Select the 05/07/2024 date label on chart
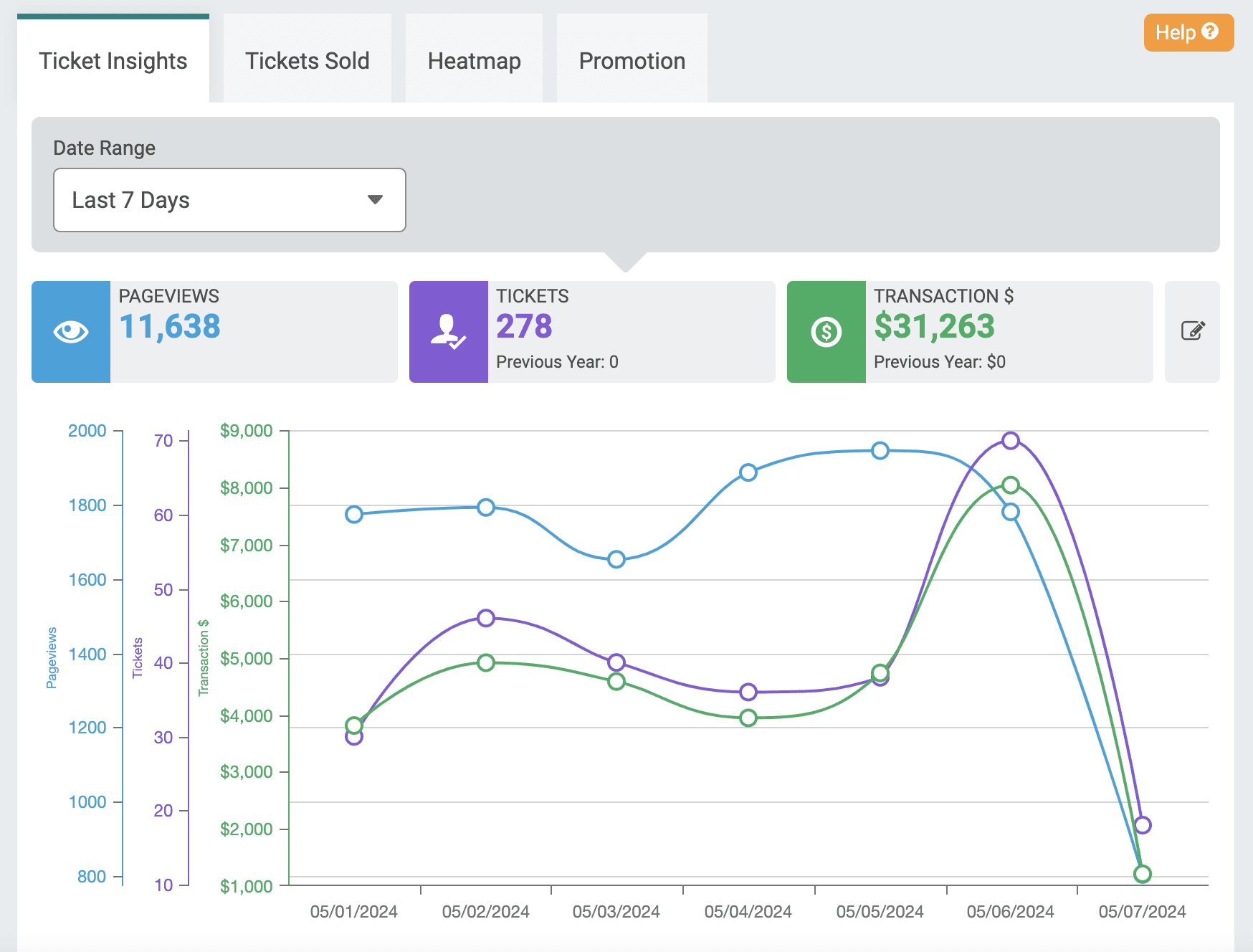Viewport: 1253px width, 952px height. tap(1143, 911)
